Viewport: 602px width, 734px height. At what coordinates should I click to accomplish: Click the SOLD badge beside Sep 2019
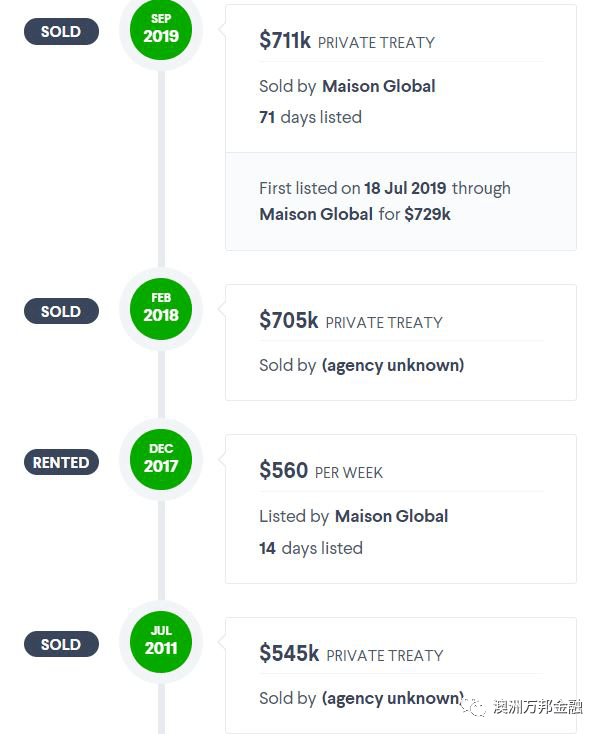(x=61, y=31)
